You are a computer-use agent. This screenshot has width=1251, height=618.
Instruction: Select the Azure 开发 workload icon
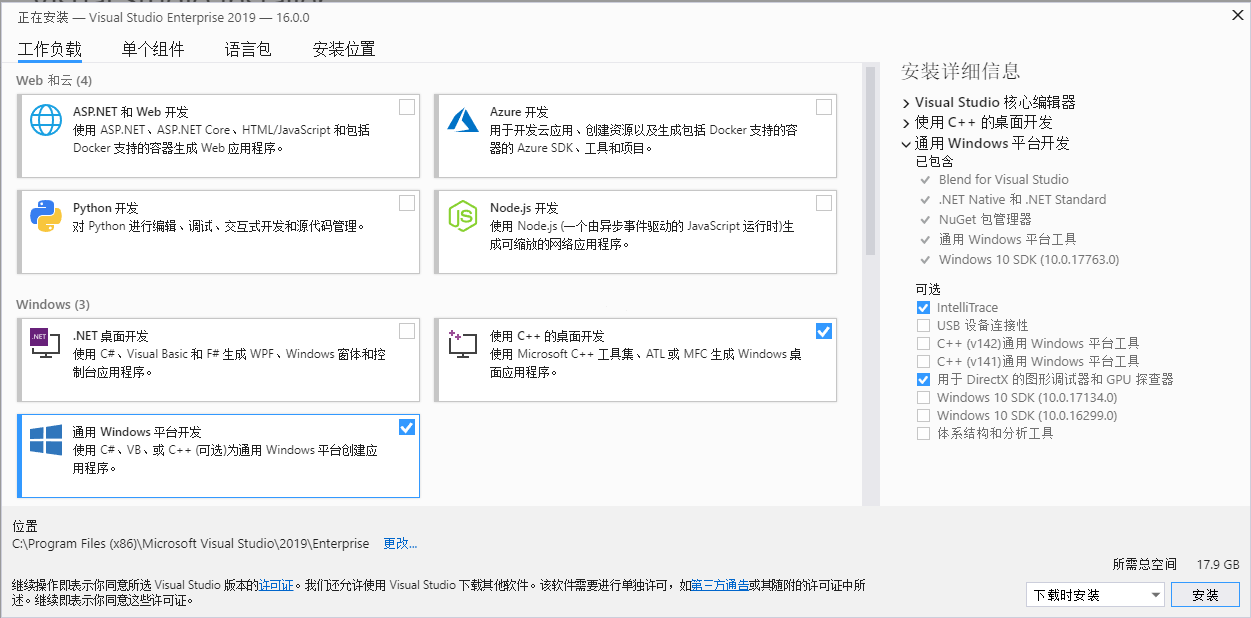[x=463, y=122]
